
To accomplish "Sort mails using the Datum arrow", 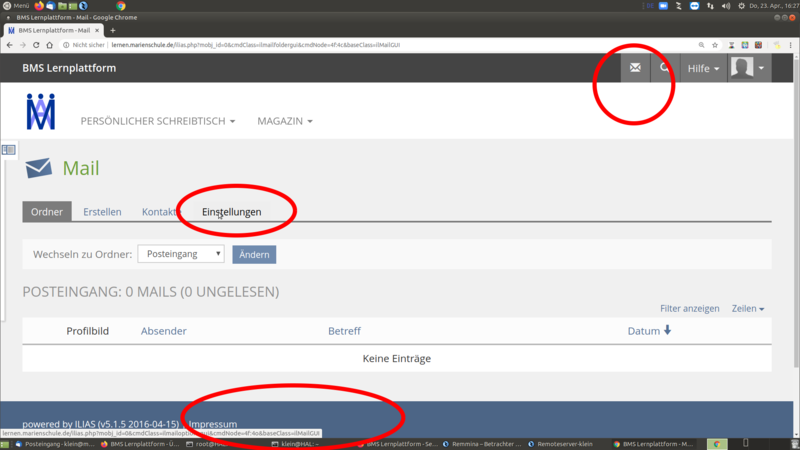I will pyautogui.click(x=667, y=331).
